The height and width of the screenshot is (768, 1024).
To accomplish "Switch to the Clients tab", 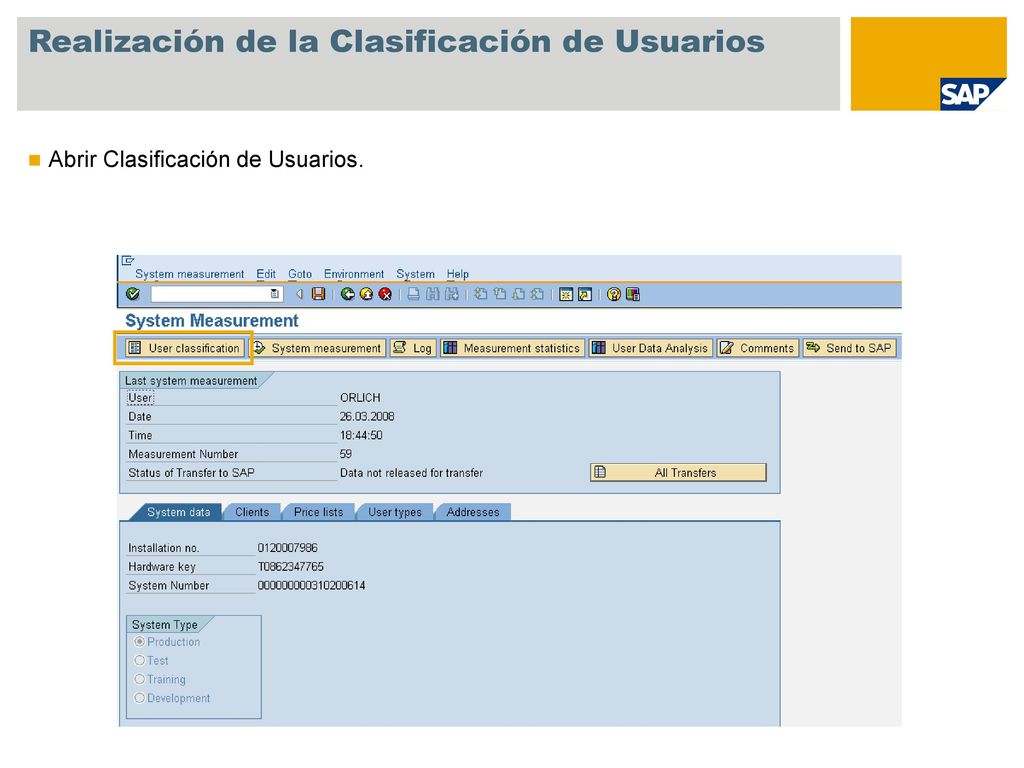I will click(x=251, y=512).
